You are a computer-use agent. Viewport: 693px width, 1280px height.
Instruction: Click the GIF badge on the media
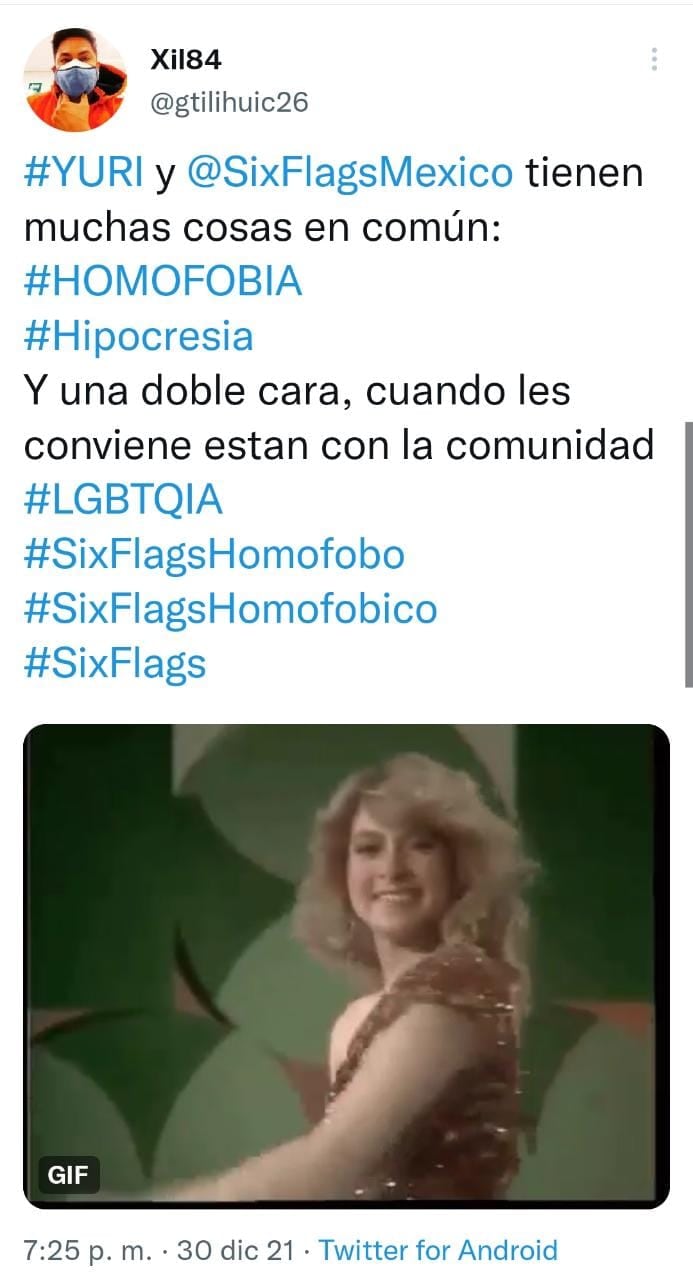point(70,1175)
